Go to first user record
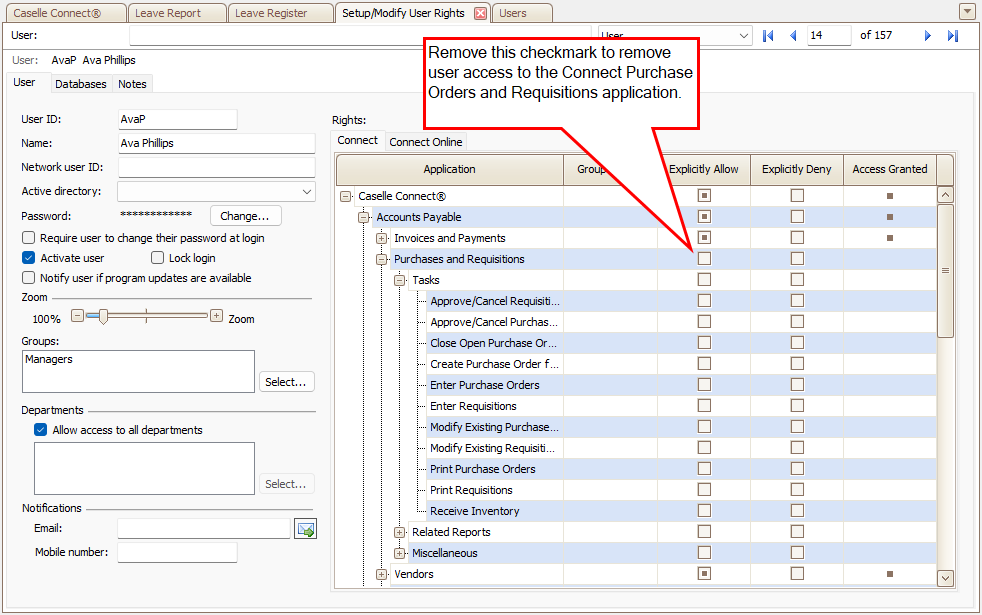The image size is (982, 615). [768, 36]
